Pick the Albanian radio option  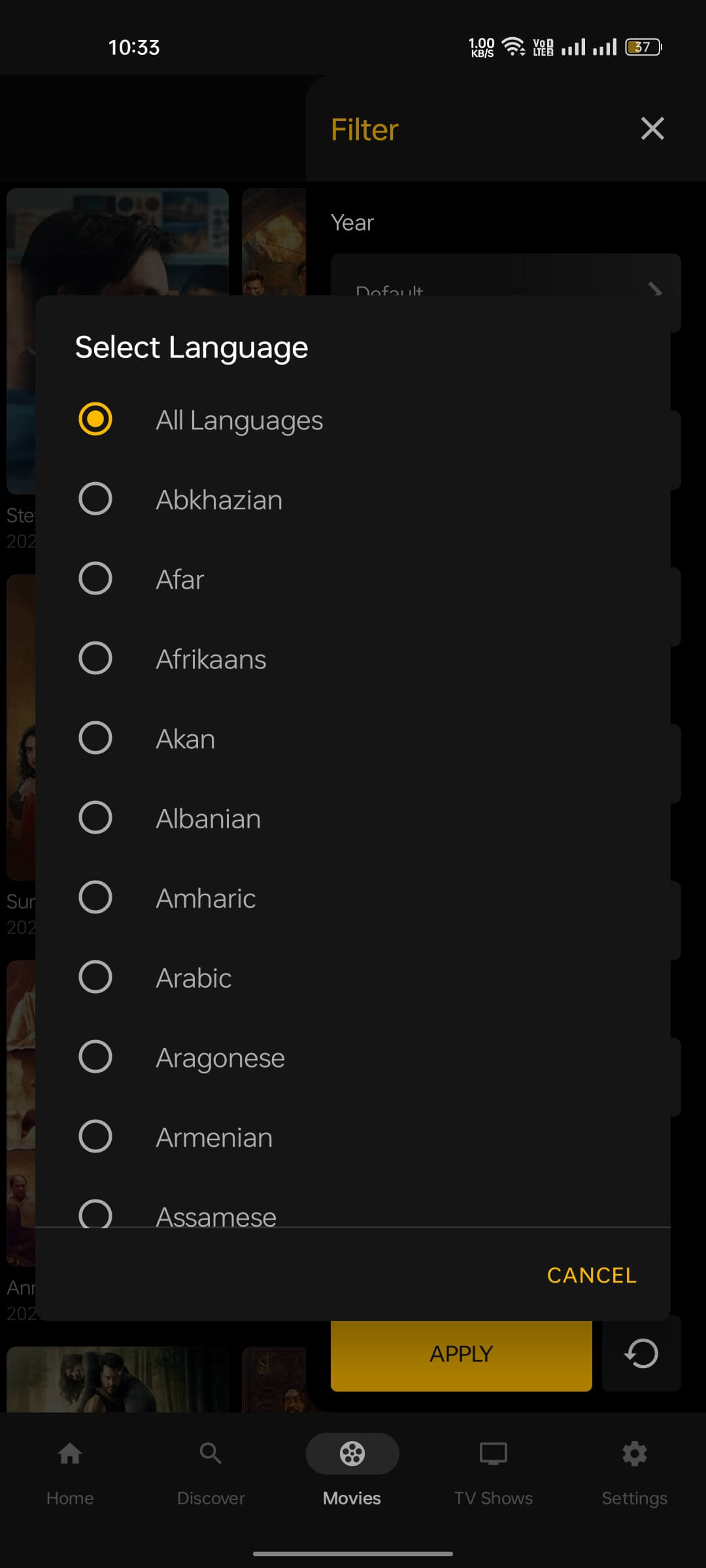[x=95, y=818]
